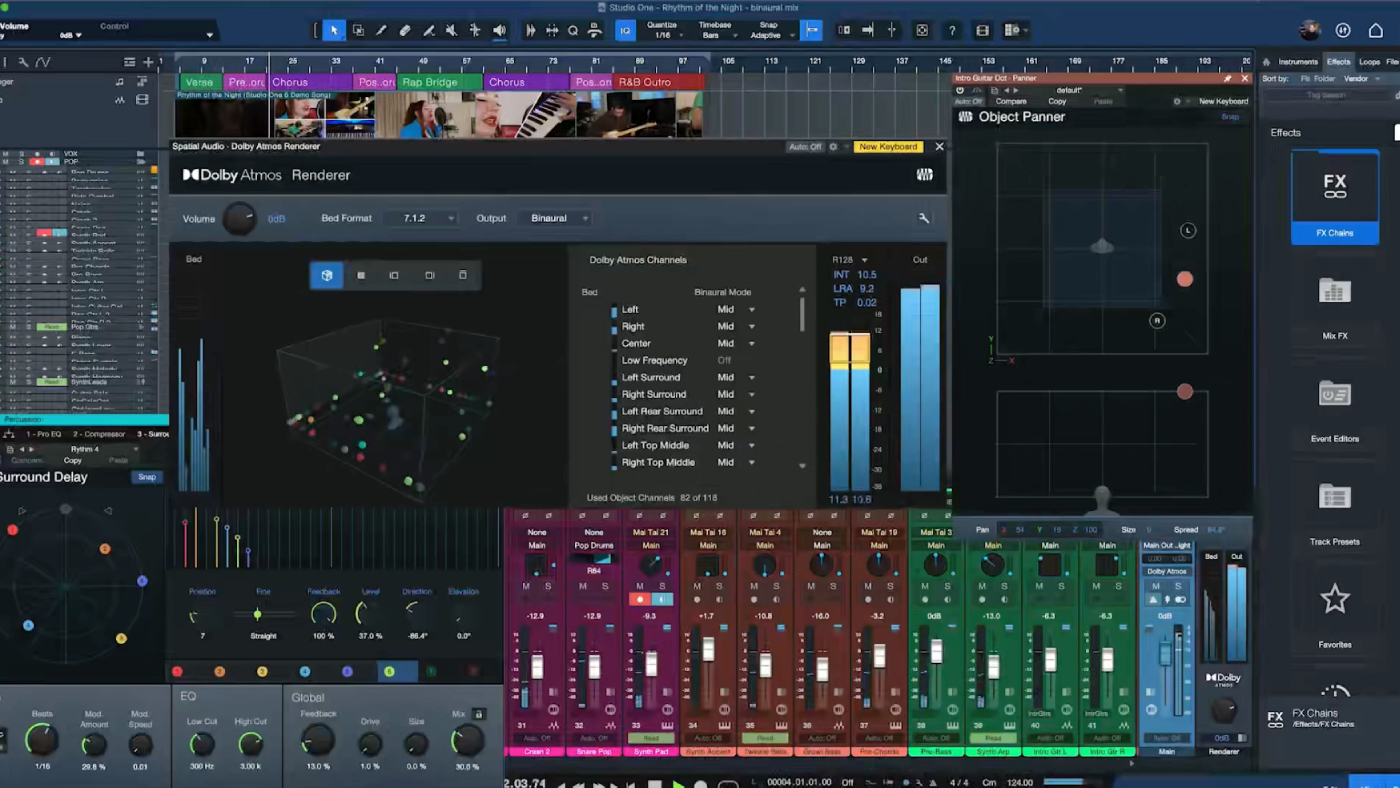
Task: Open the FX Chains folder
Action: point(1334,197)
